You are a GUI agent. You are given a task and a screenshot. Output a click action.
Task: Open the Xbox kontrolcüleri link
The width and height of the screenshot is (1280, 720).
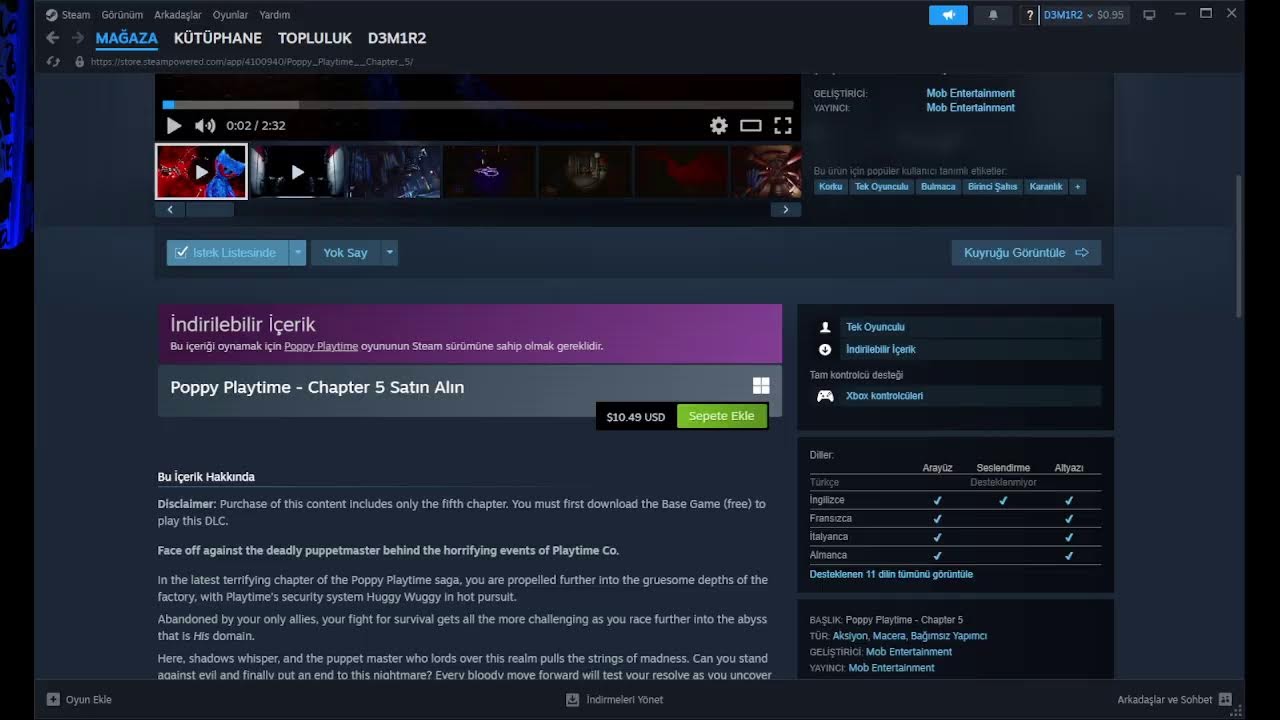[884, 396]
